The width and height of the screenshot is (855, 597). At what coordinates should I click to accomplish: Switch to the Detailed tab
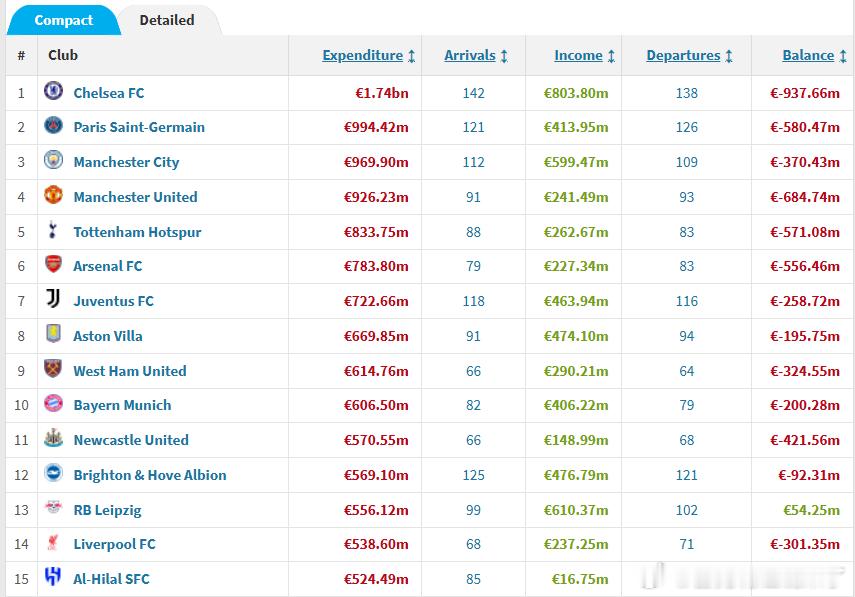[x=167, y=20]
